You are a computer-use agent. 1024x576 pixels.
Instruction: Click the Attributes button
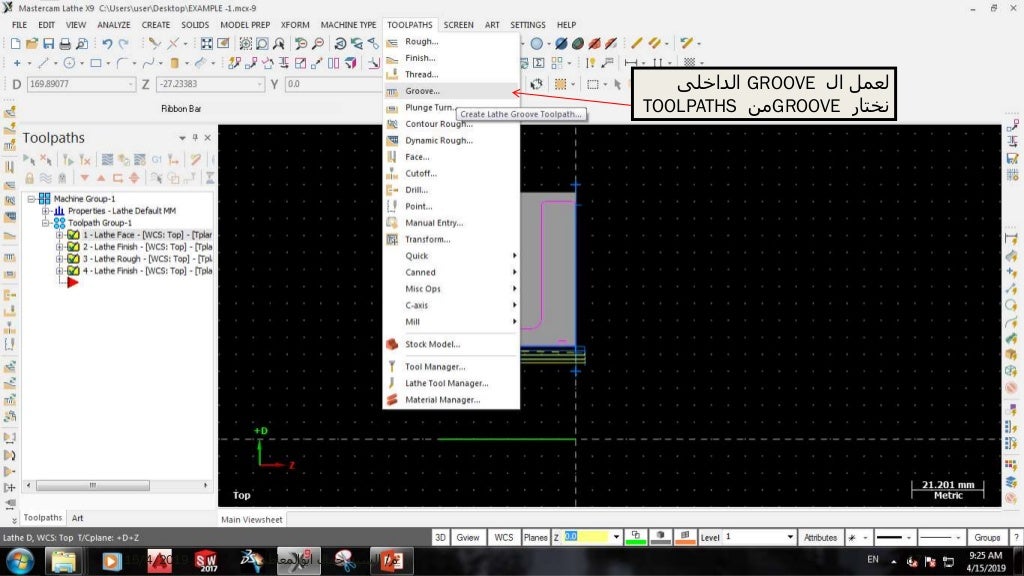pyautogui.click(x=820, y=537)
